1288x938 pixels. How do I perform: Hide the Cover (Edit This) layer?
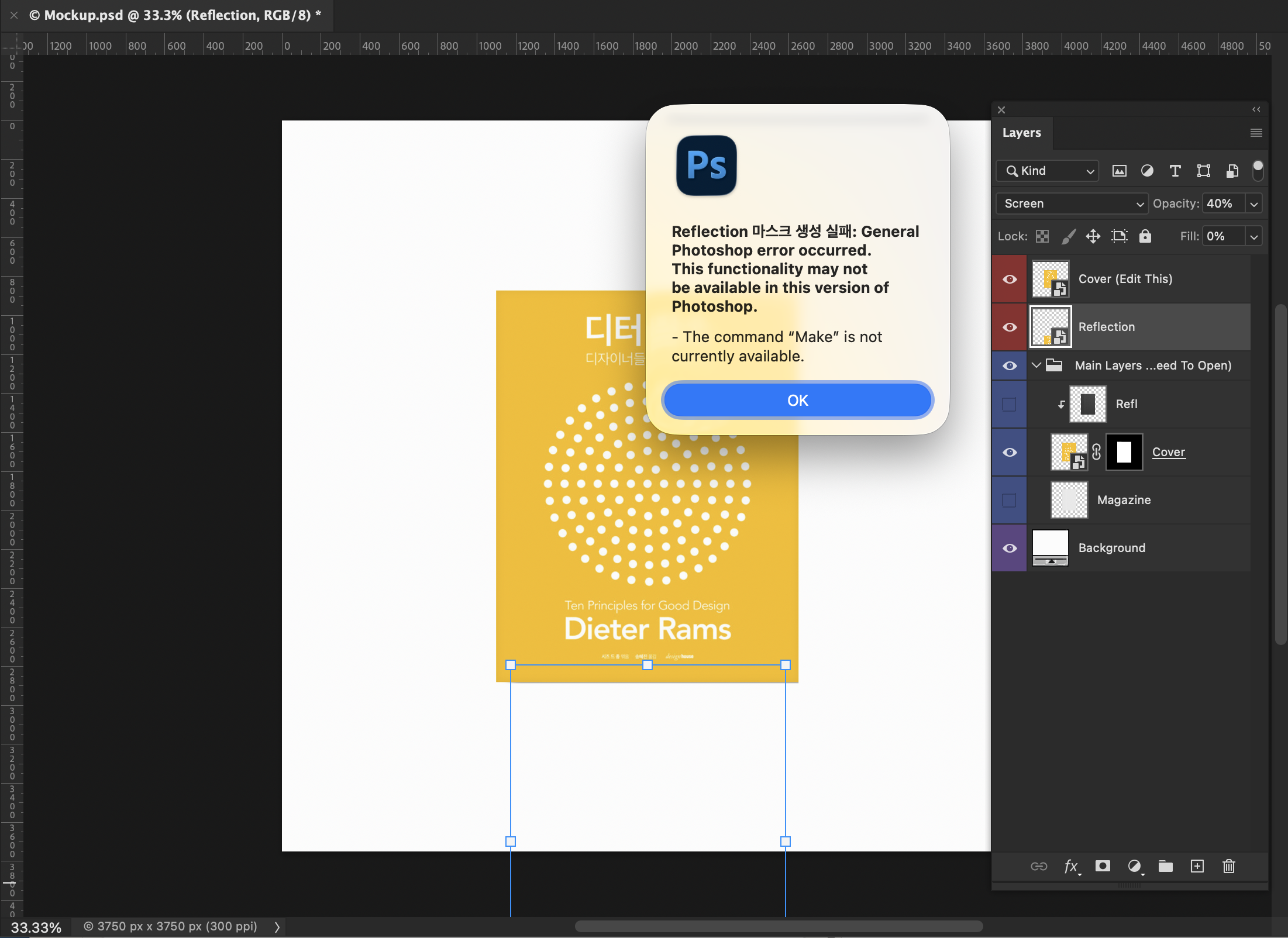(1010, 279)
